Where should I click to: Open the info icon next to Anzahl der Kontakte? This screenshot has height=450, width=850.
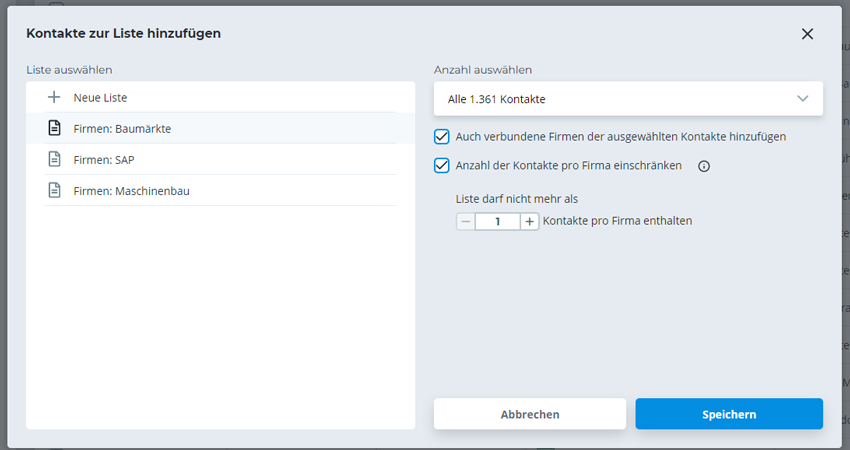pos(704,166)
